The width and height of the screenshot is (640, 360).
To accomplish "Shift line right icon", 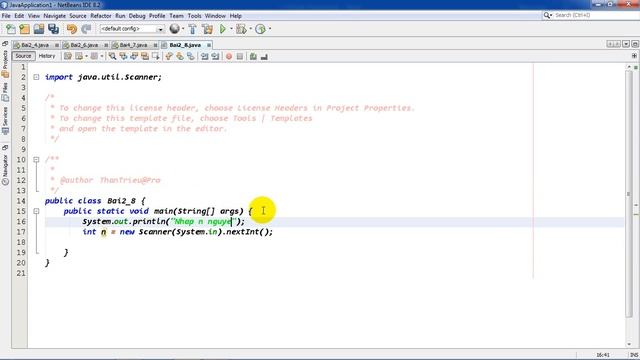I will pyautogui.click(x=215, y=56).
